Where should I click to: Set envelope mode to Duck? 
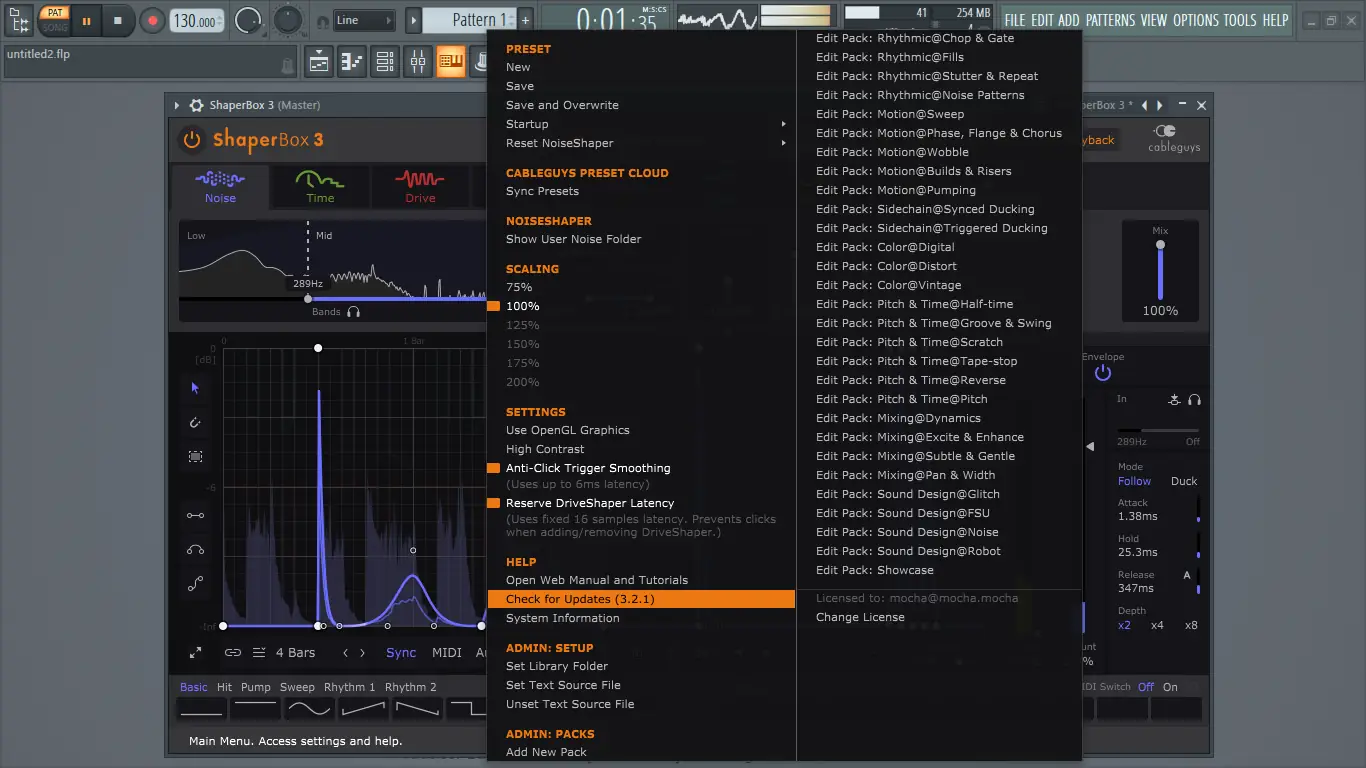point(1184,481)
